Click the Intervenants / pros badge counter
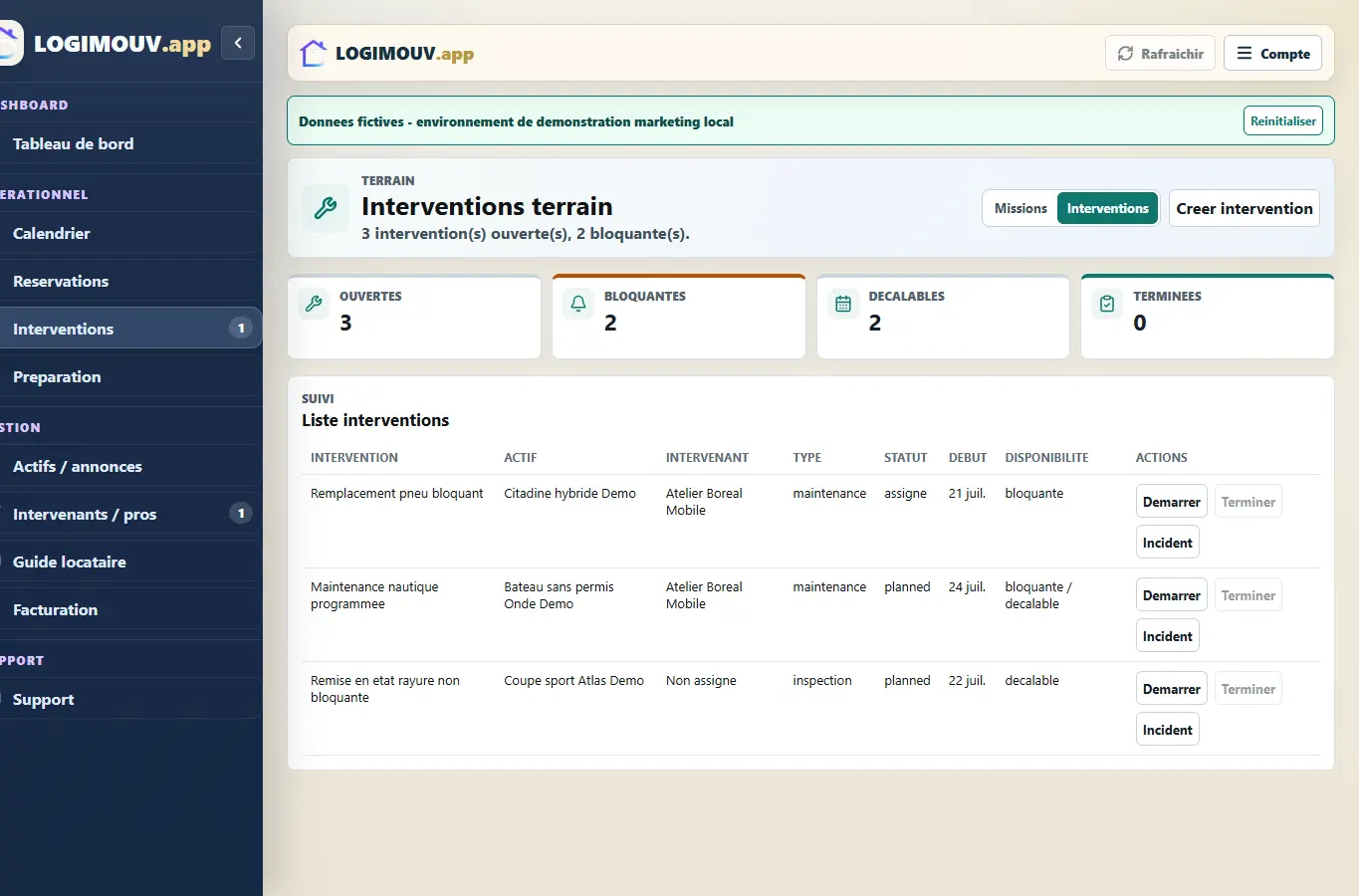Image resolution: width=1359 pixels, height=896 pixels. [241, 514]
